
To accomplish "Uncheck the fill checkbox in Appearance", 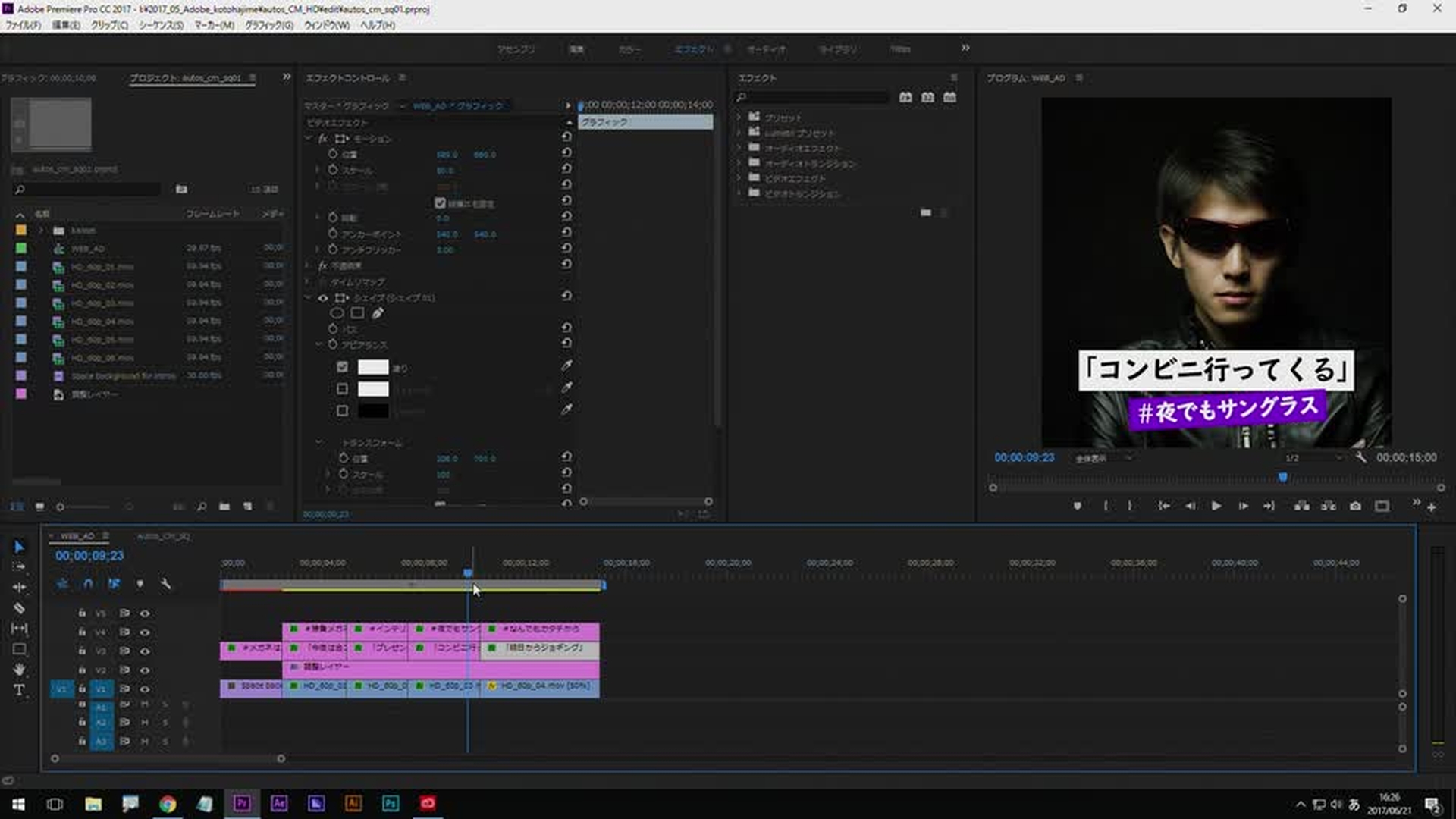I will click(x=342, y=367).
